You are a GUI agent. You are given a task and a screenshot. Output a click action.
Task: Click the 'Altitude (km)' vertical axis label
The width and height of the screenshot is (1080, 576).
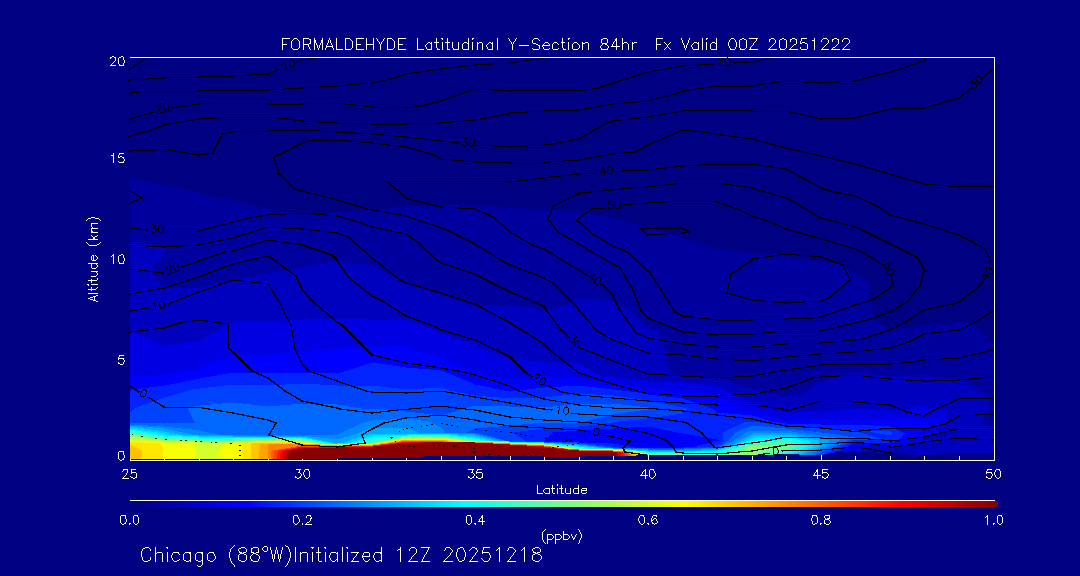pos(92,258)
